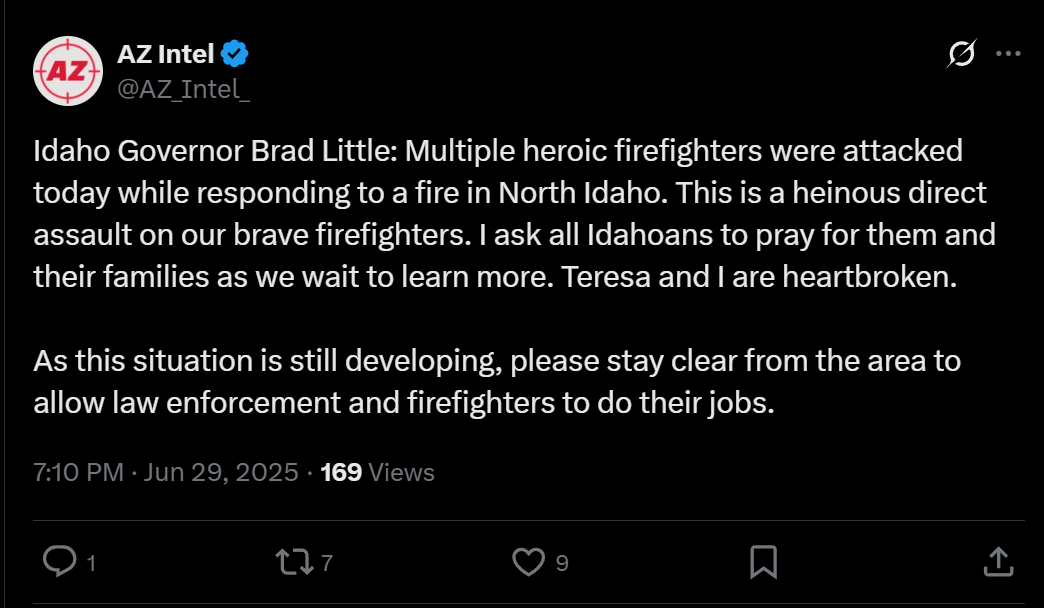
Task: Click the repost arrows icon
Action: (x=295, y=561)
